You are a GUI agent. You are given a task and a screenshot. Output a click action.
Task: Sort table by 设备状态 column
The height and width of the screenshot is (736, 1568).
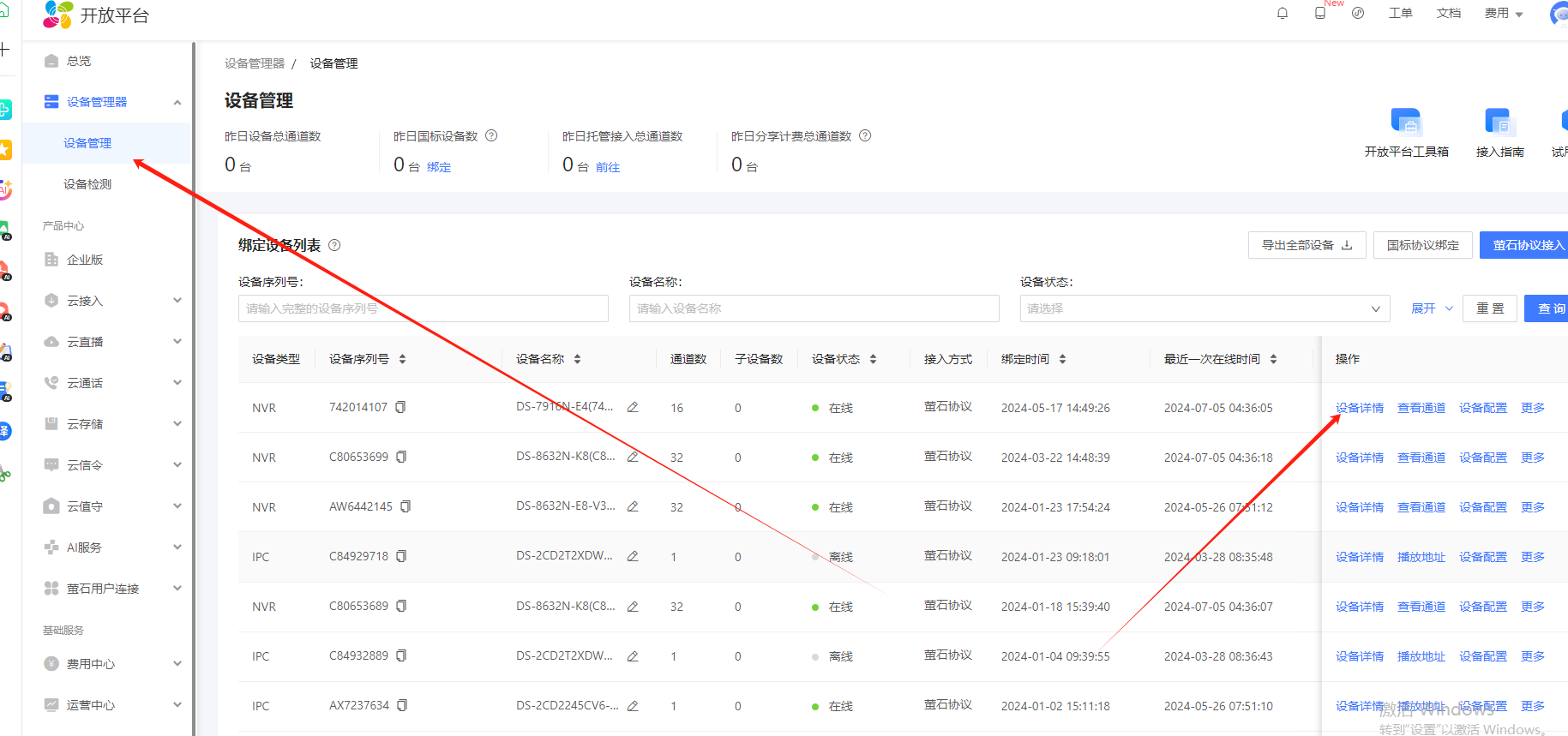pos(873,359)
